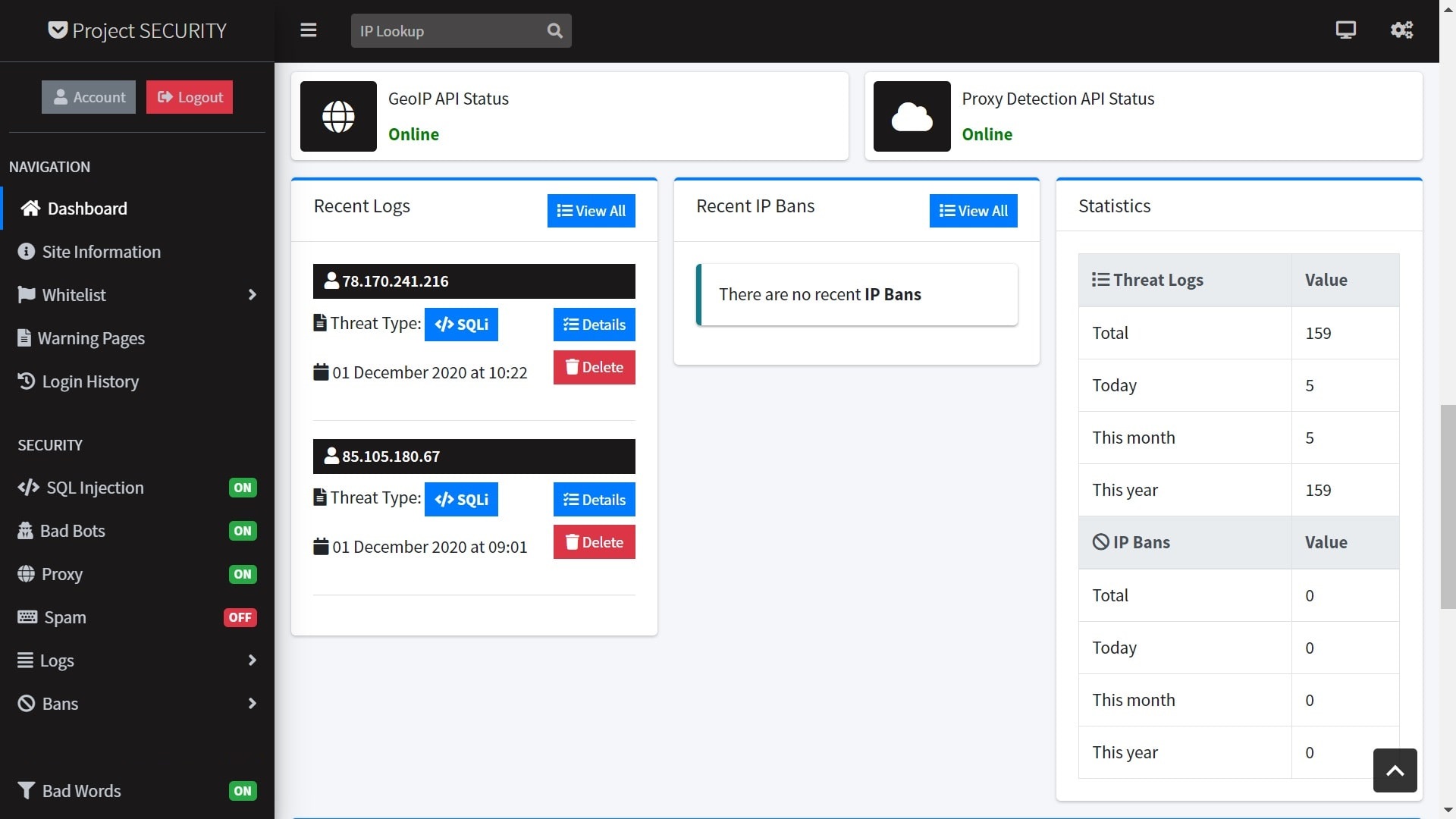Expand the Bans section in sidebar
Viewport: 1456px width, 819px height.
coord(137,704)
